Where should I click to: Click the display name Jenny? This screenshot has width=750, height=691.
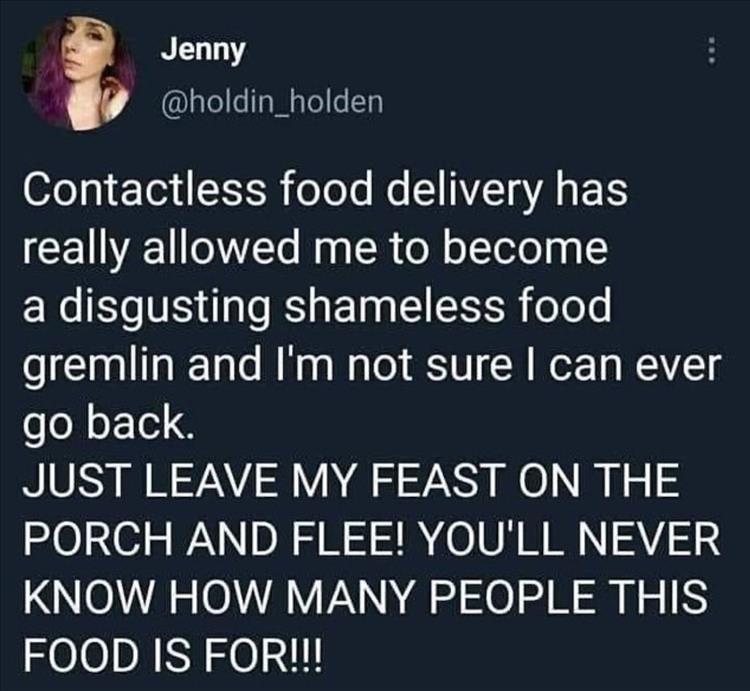pyautogui.click(x=203, y=50)
